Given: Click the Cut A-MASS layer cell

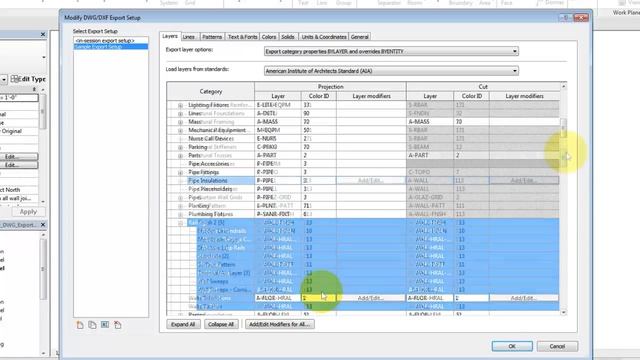Looking at the screenshot, I should point(430,122).
